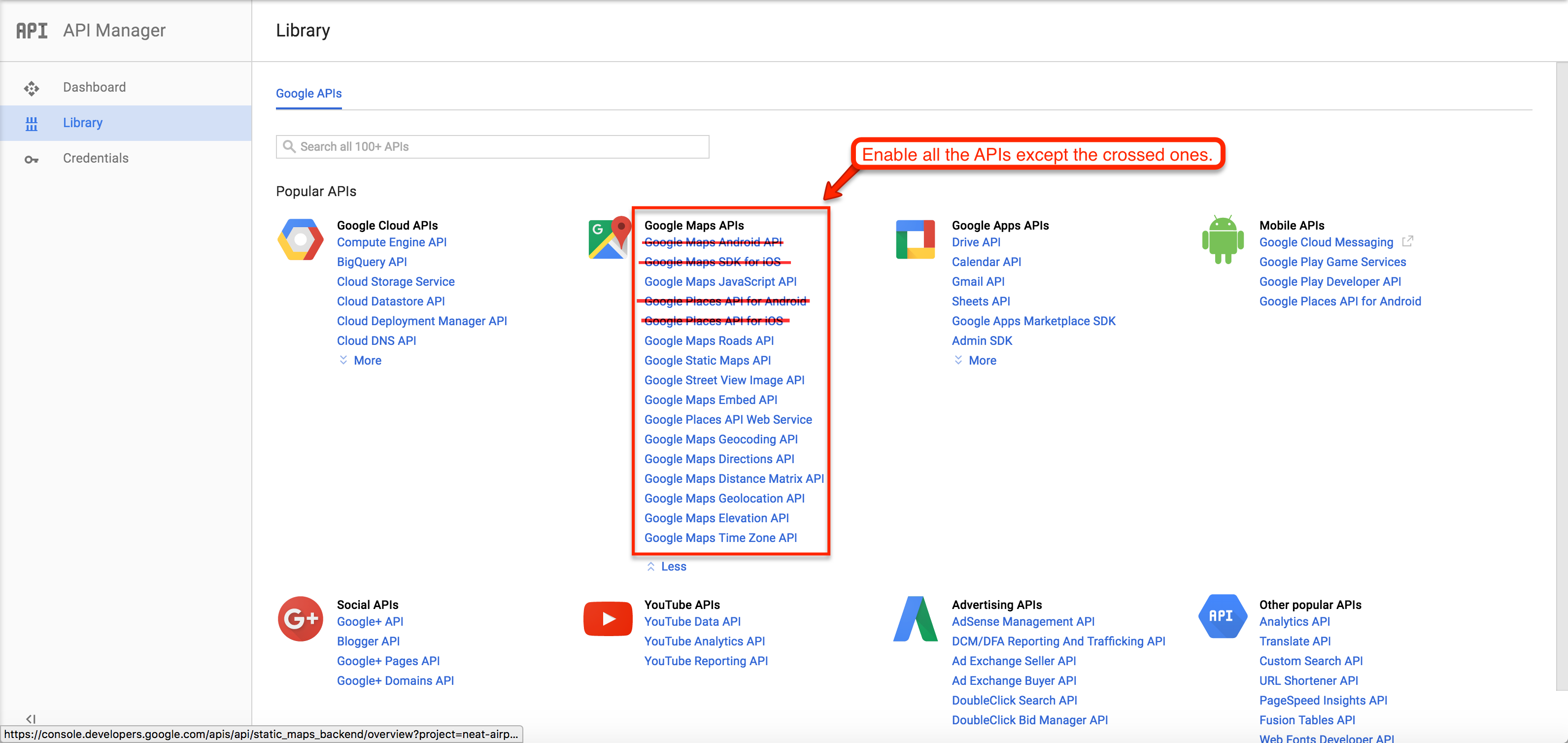Click external link icon beside Google Cloud Messaging
The width and height of the screenshot is (1568, 743).
(1407, 241)
